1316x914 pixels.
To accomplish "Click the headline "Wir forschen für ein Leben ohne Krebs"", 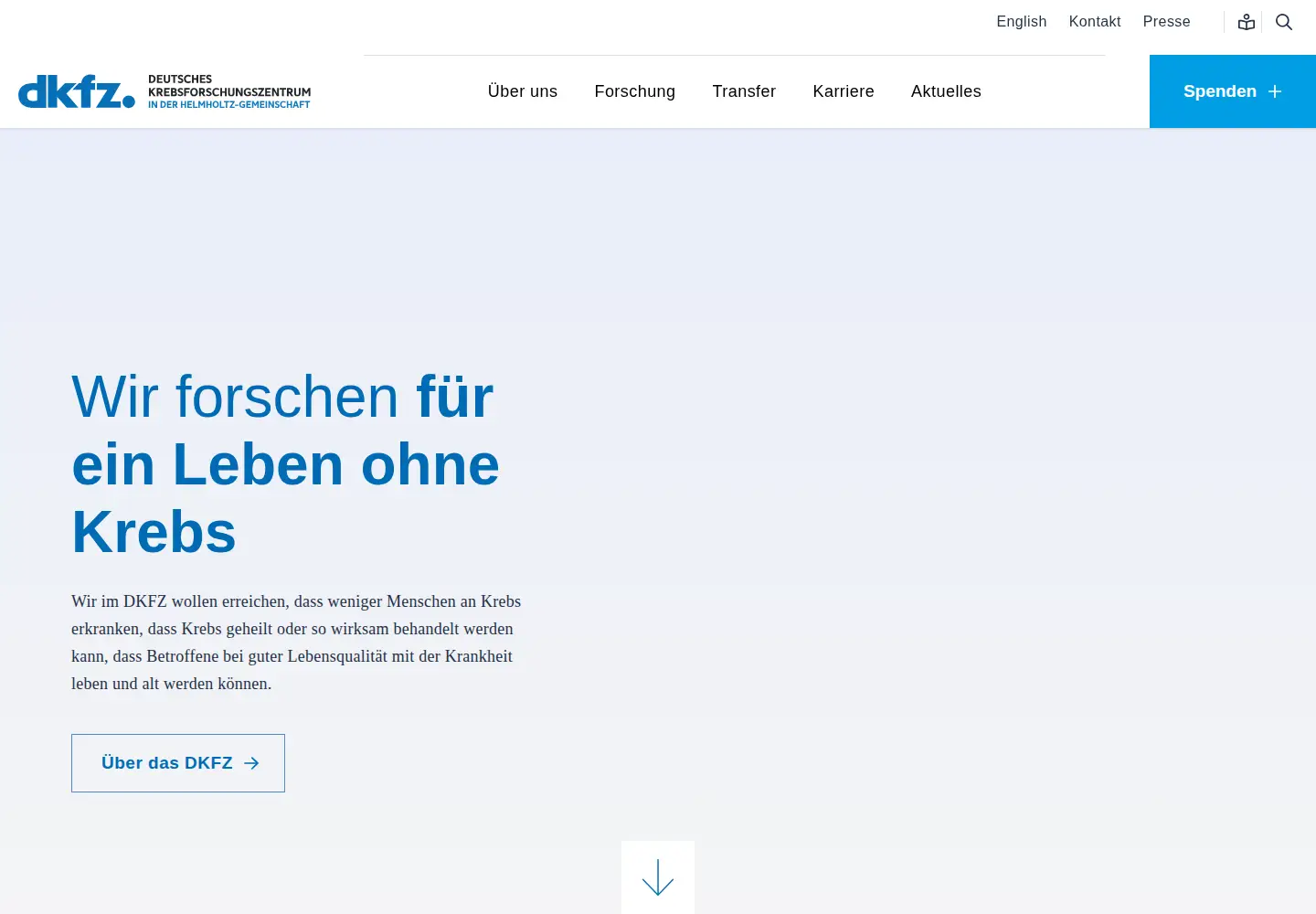I will point(286,464).
